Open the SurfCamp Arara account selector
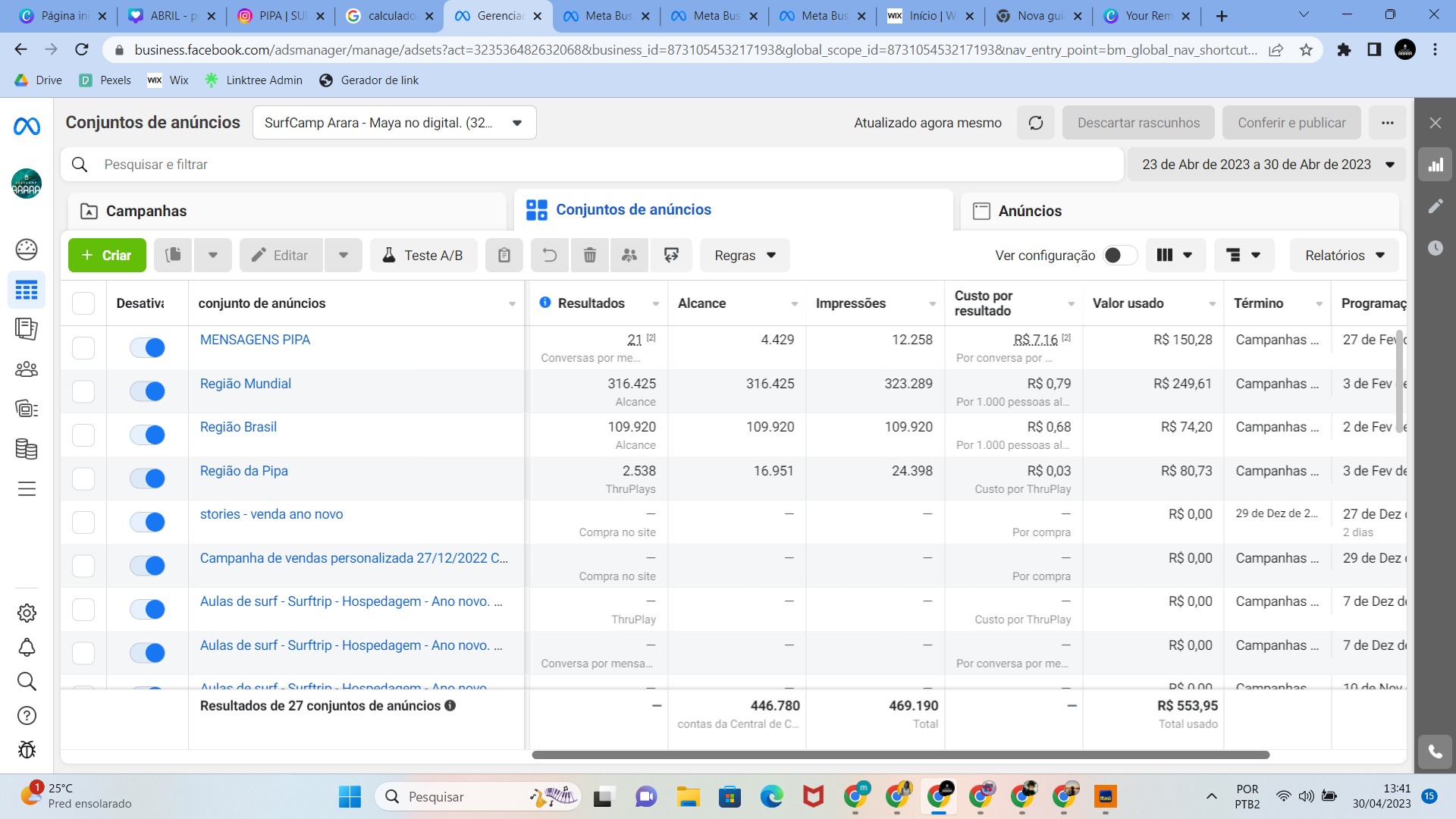Screen dimensions: 1456x819 [394, 123]
